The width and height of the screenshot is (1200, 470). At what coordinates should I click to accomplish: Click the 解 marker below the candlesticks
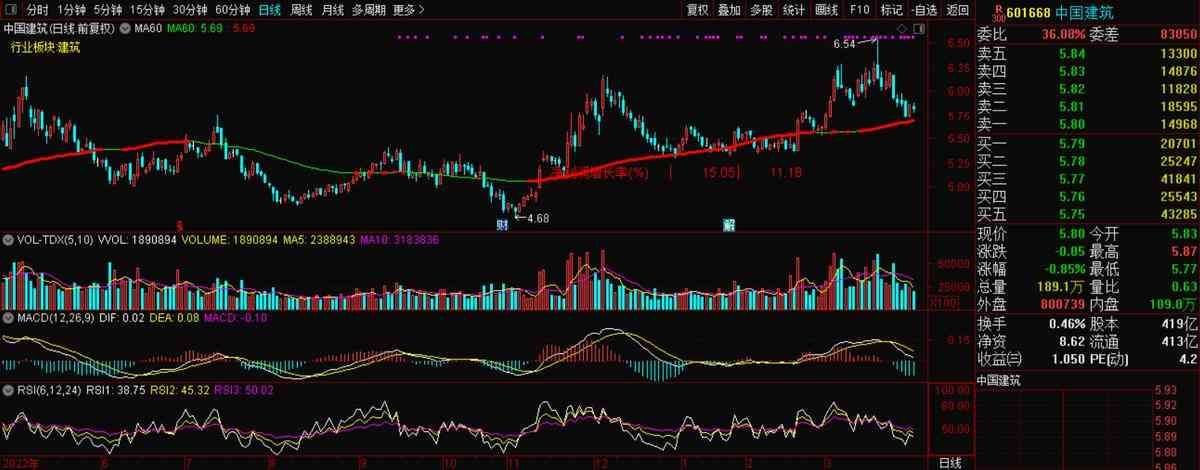pyautogui.click(x=730, y=224)
